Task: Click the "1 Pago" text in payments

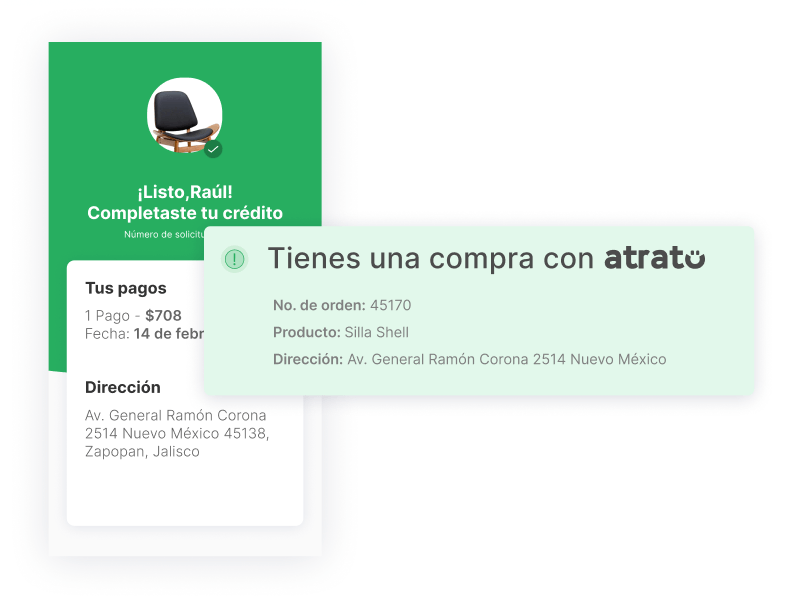Action: (107, 315)
